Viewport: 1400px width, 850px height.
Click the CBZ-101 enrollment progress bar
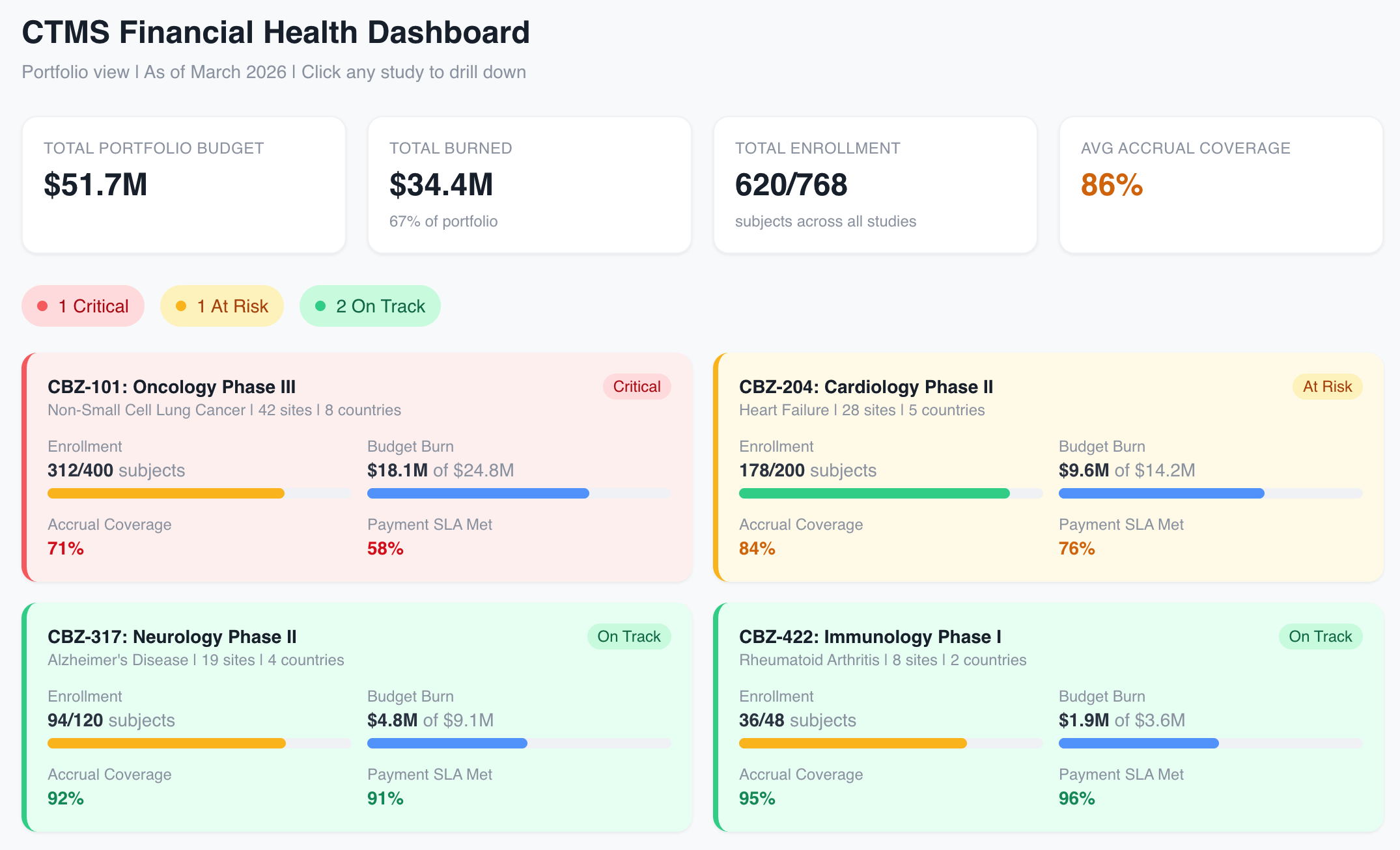[199, 493]
